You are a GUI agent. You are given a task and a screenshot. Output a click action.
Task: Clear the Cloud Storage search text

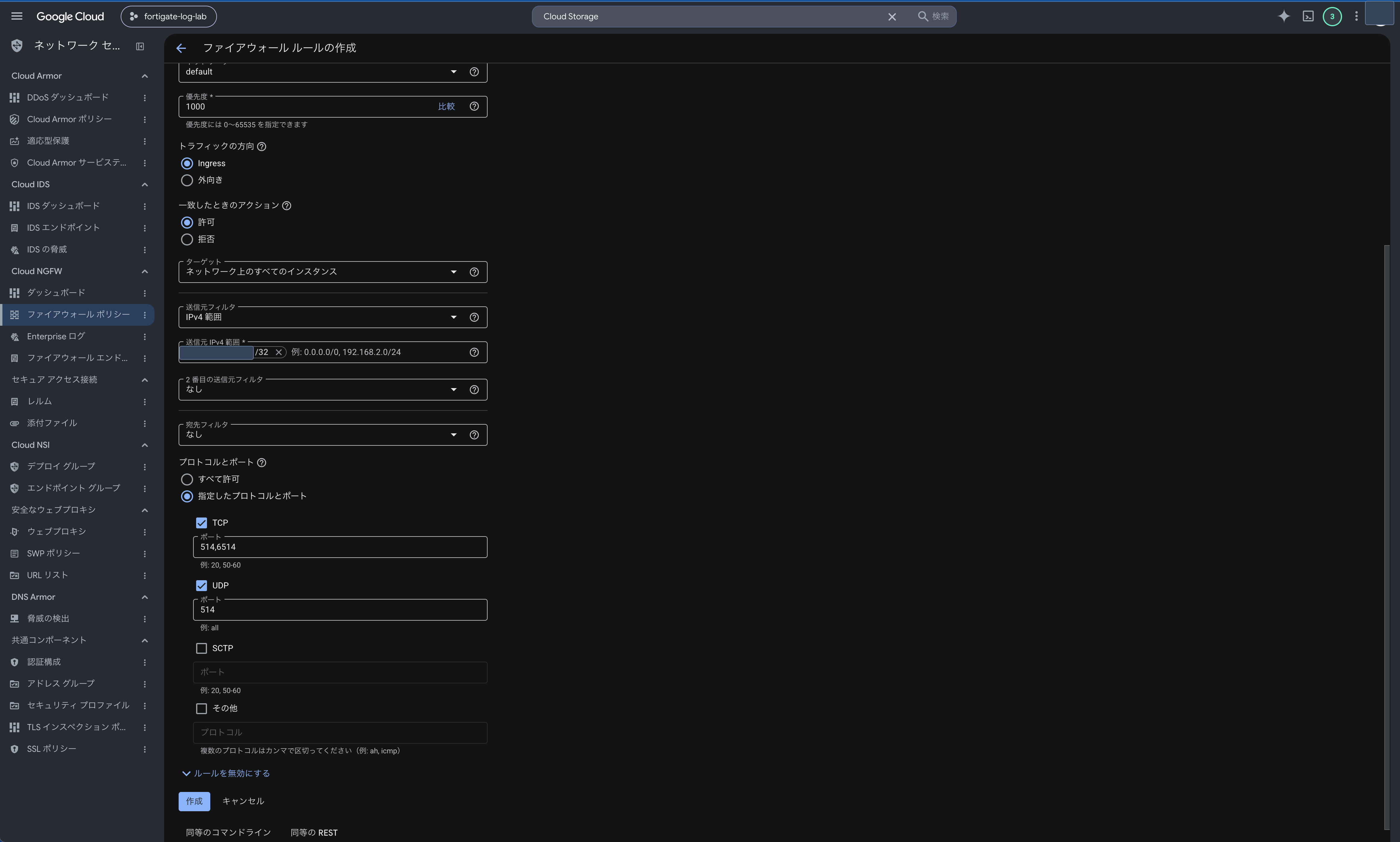pyautogui.click(x=892, y=17)
